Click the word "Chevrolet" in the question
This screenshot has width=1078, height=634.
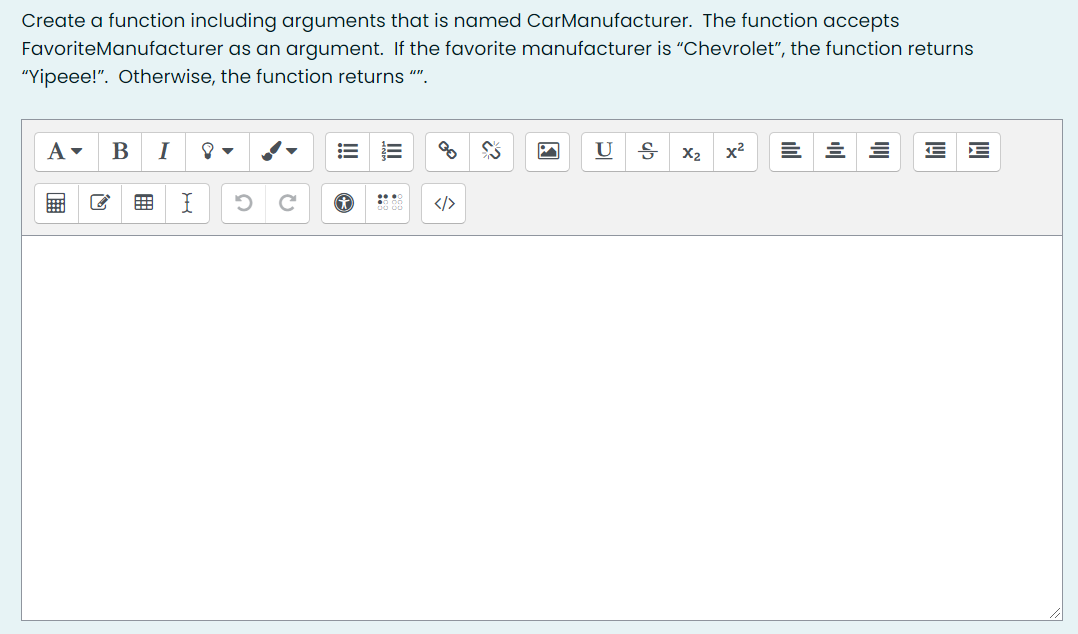pos(729,49)
